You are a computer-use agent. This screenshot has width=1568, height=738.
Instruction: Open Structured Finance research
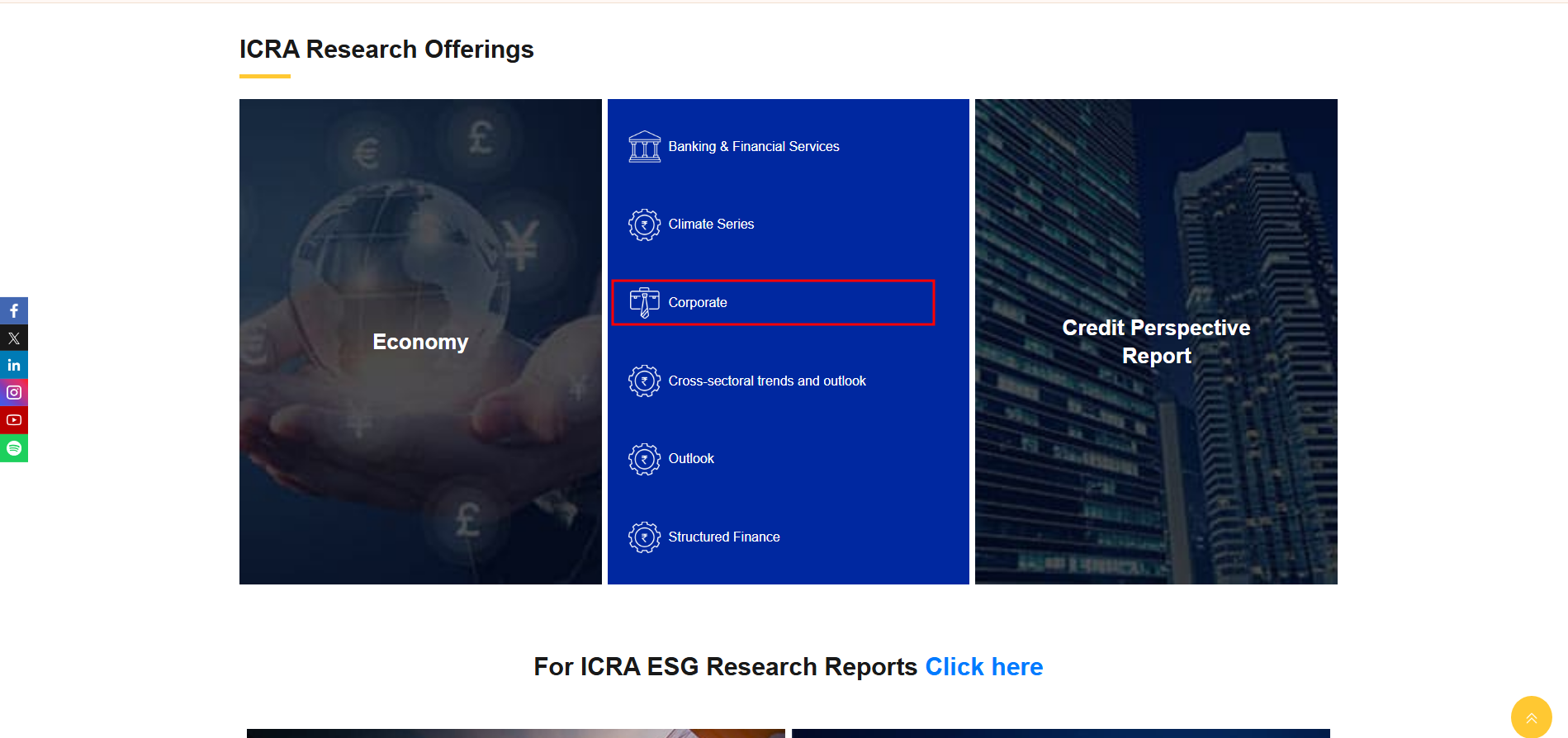coord(724,537)
